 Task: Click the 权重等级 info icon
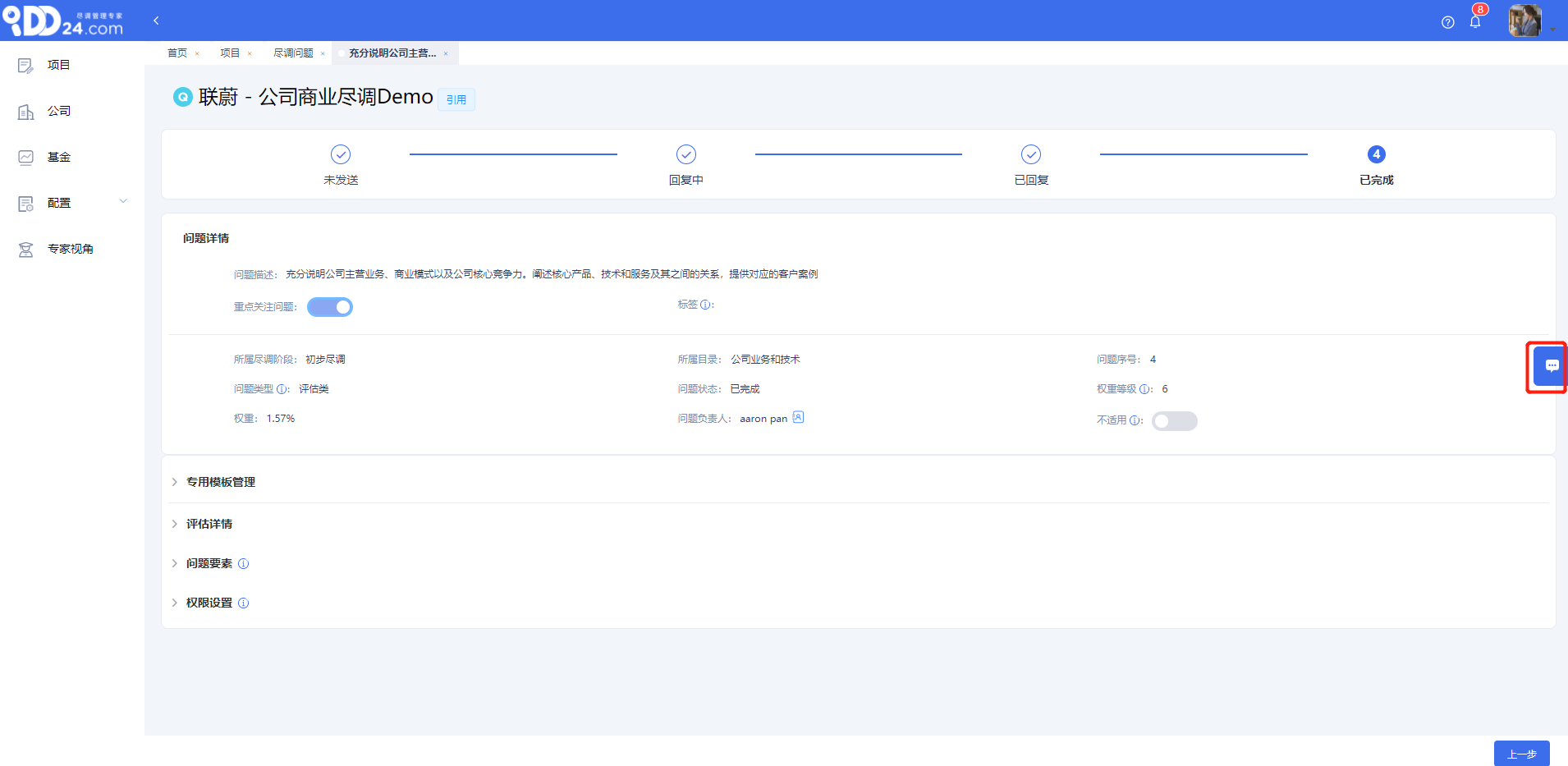(x=1144, y=389)
